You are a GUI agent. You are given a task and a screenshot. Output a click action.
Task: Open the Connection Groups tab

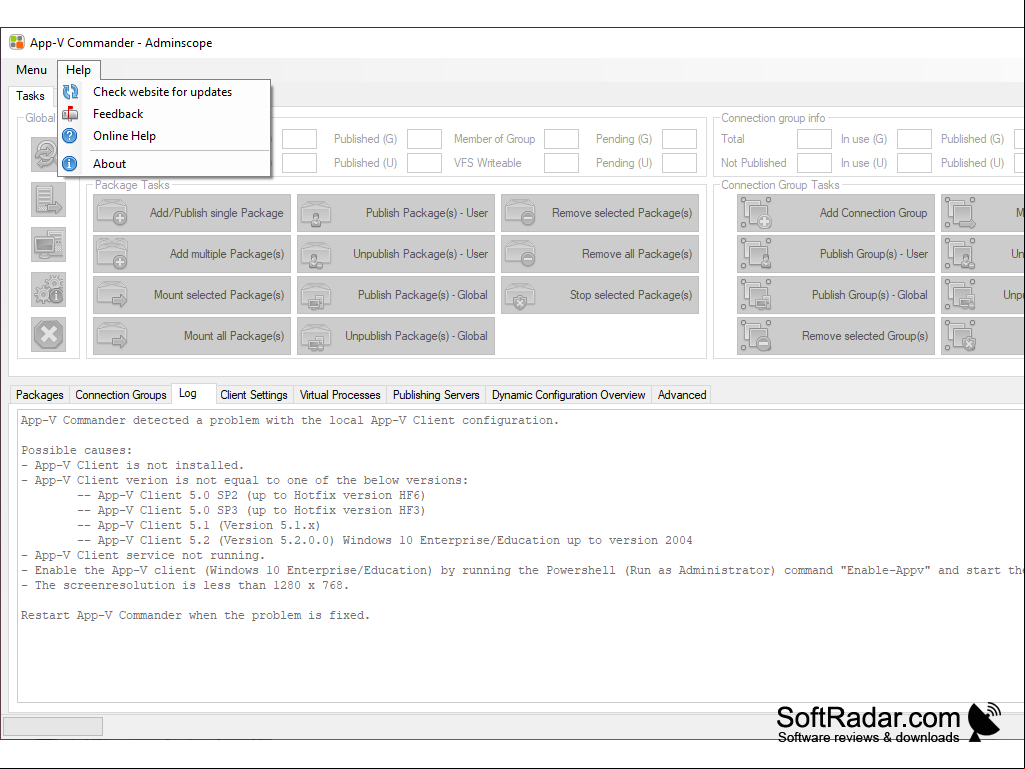click(x=121, y=395)
